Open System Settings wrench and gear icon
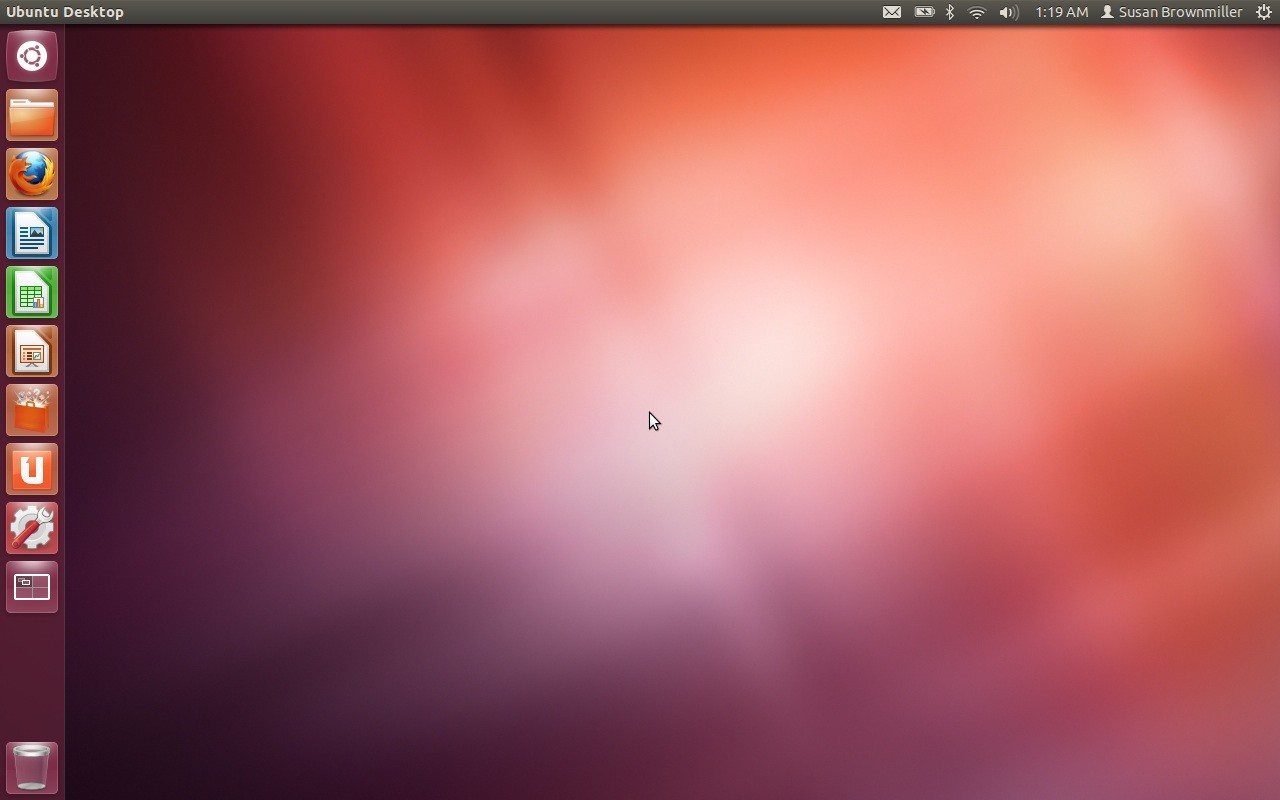 32,528
